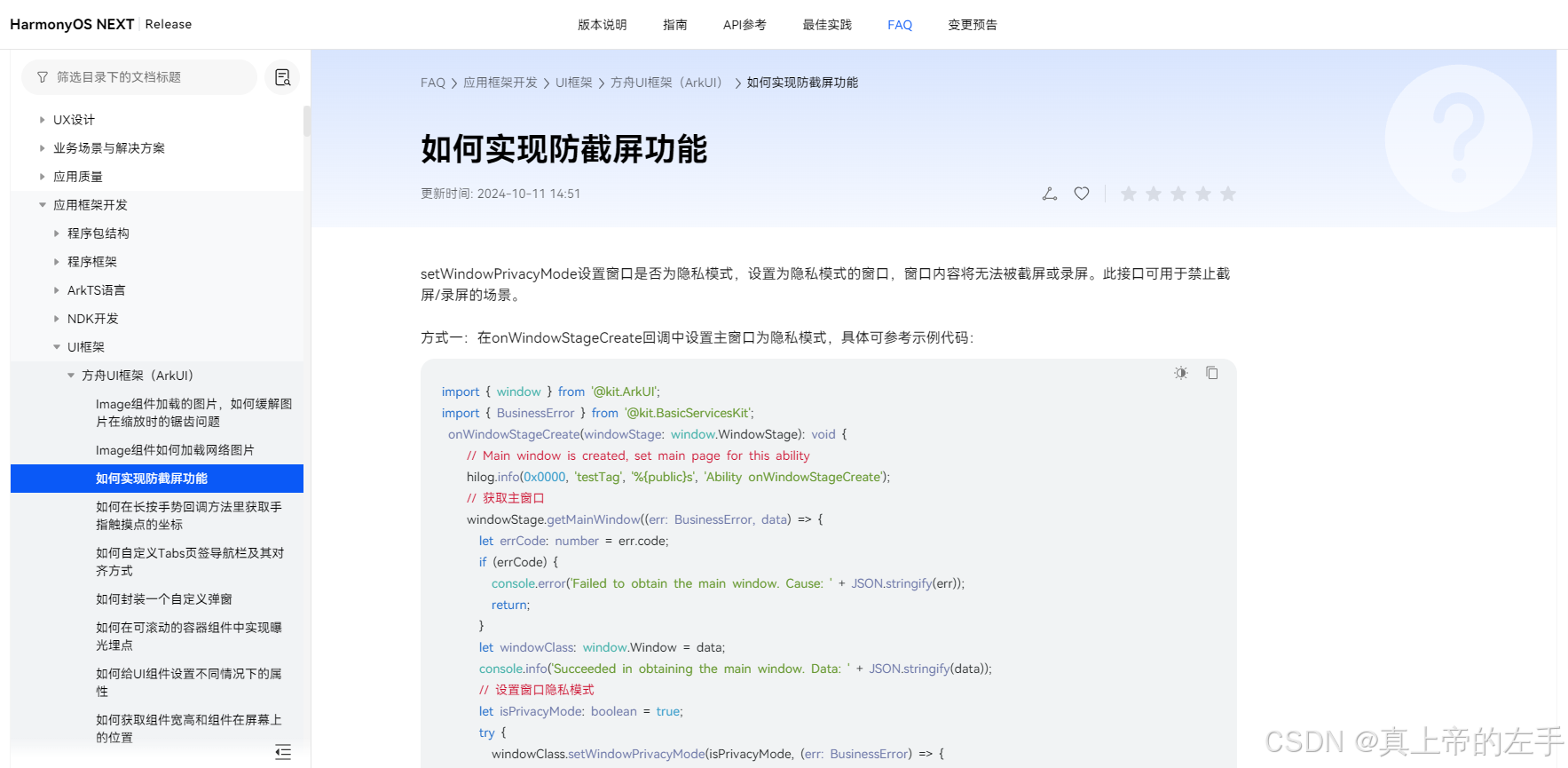Expand the UX设计 tree node
This screenshot has height=768, width=1568.
click(x=42, y=120)
